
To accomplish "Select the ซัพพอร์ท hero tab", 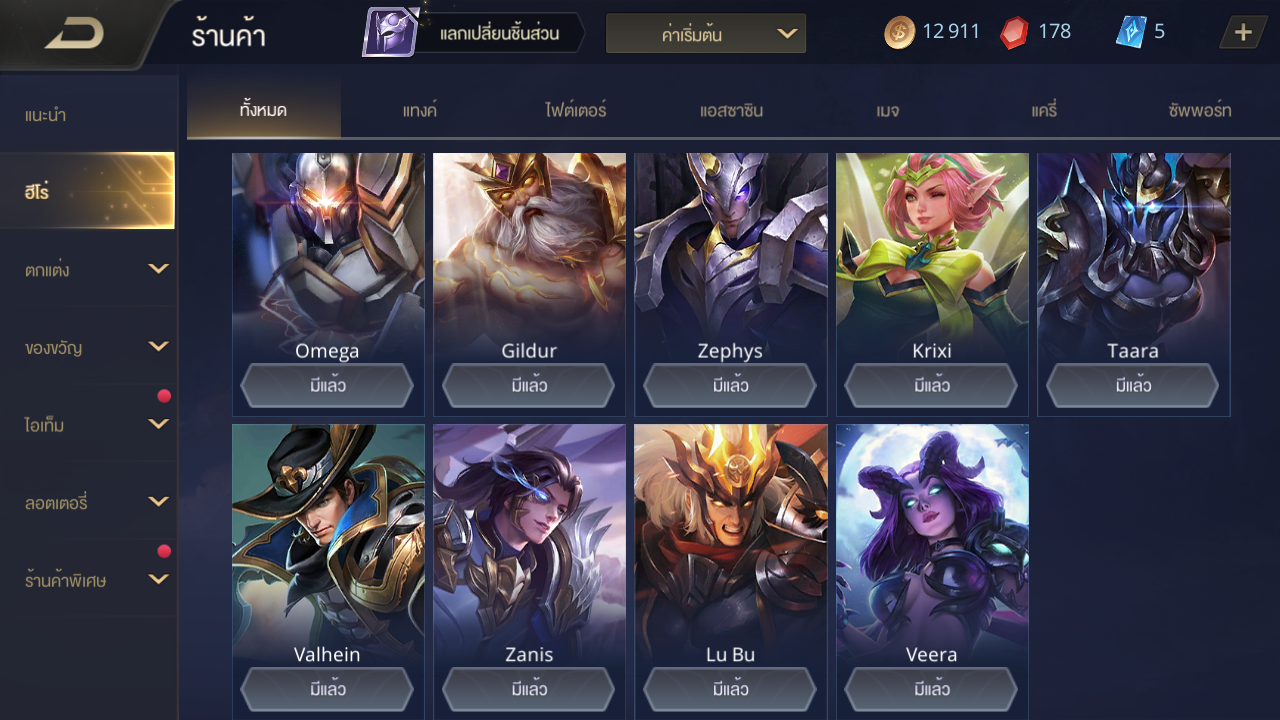I will coord(1200,110).
